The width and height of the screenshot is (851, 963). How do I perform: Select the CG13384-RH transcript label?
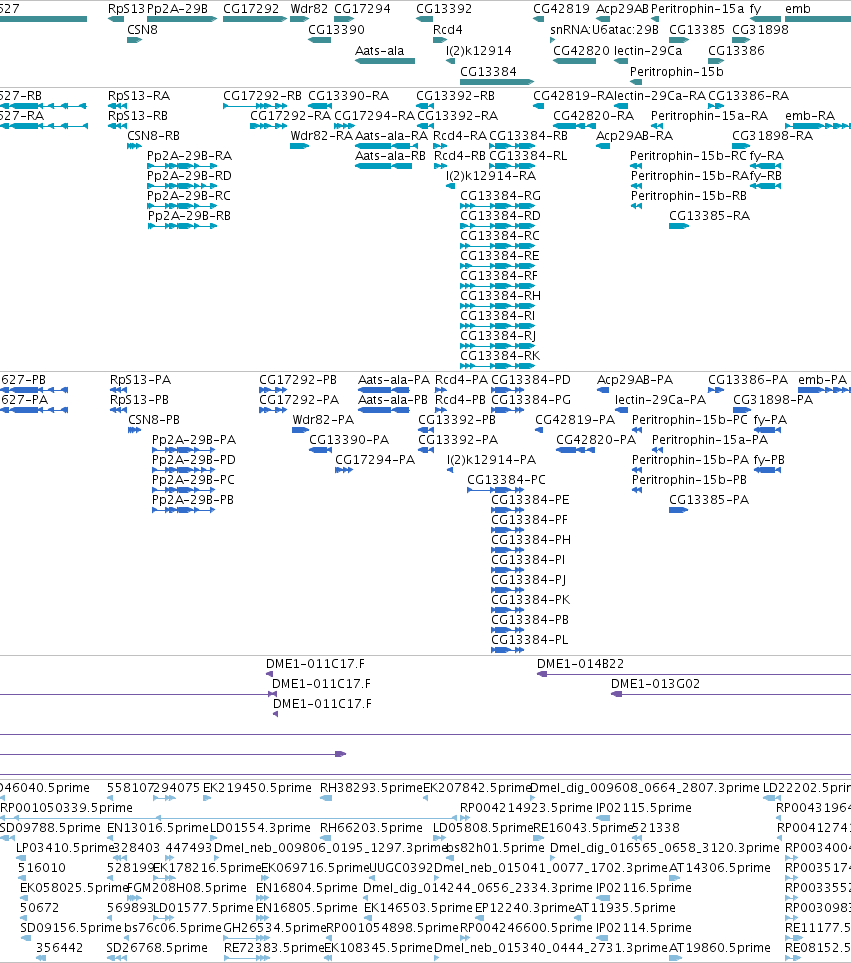(500, 295)
